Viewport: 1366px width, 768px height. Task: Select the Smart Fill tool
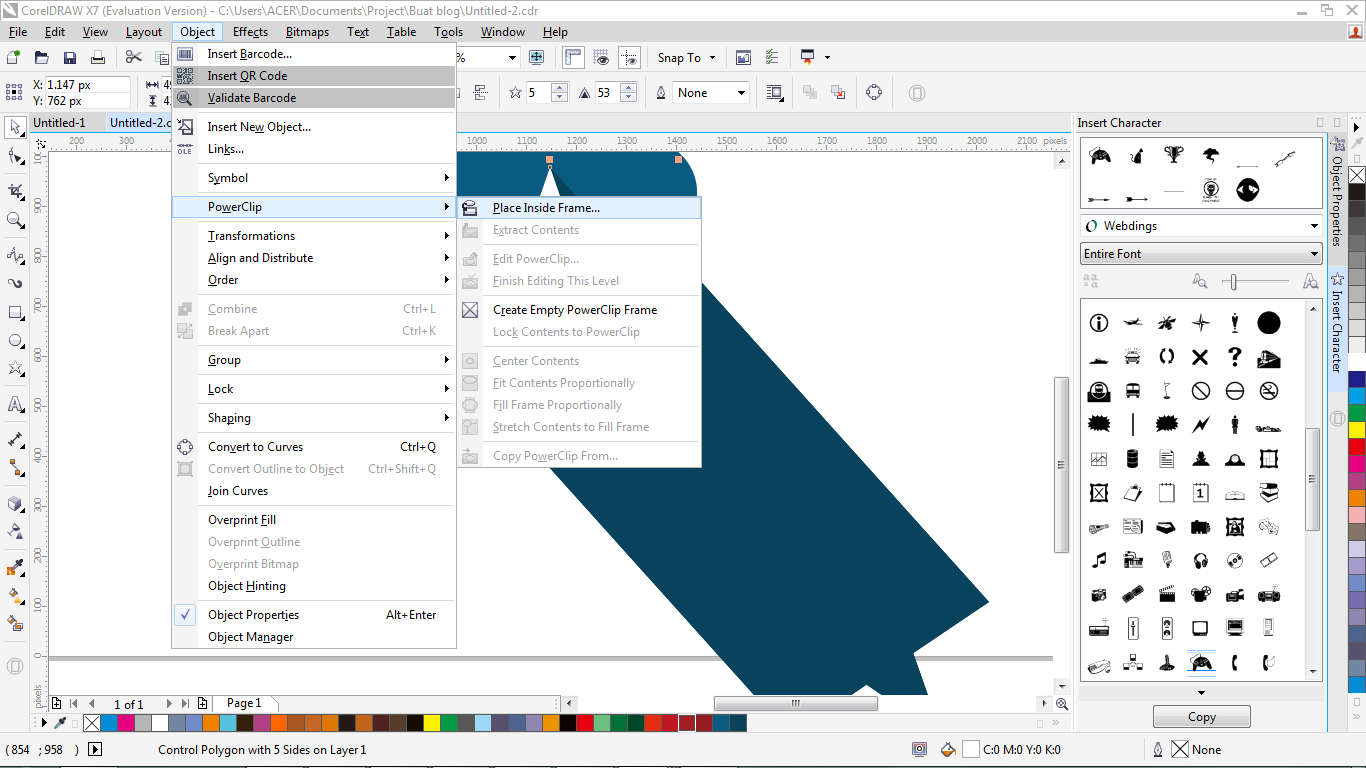(15, 624)
